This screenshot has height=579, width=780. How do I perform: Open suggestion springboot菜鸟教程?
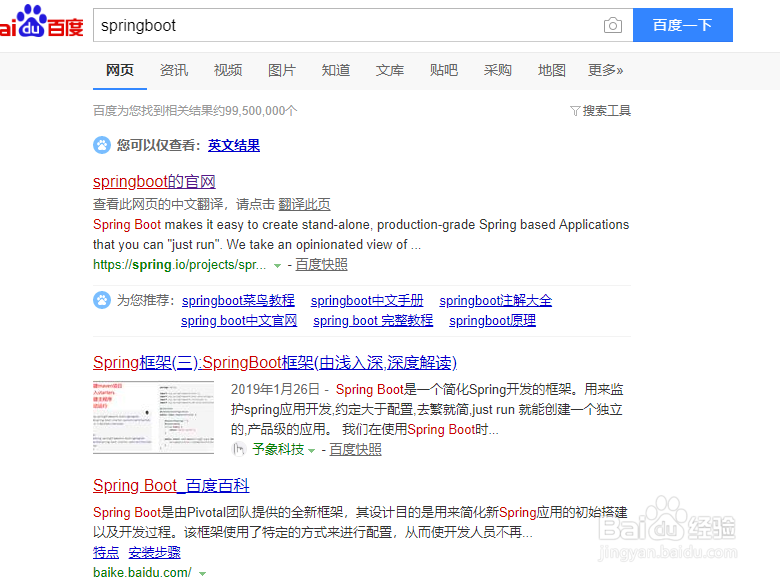(238, 300)
